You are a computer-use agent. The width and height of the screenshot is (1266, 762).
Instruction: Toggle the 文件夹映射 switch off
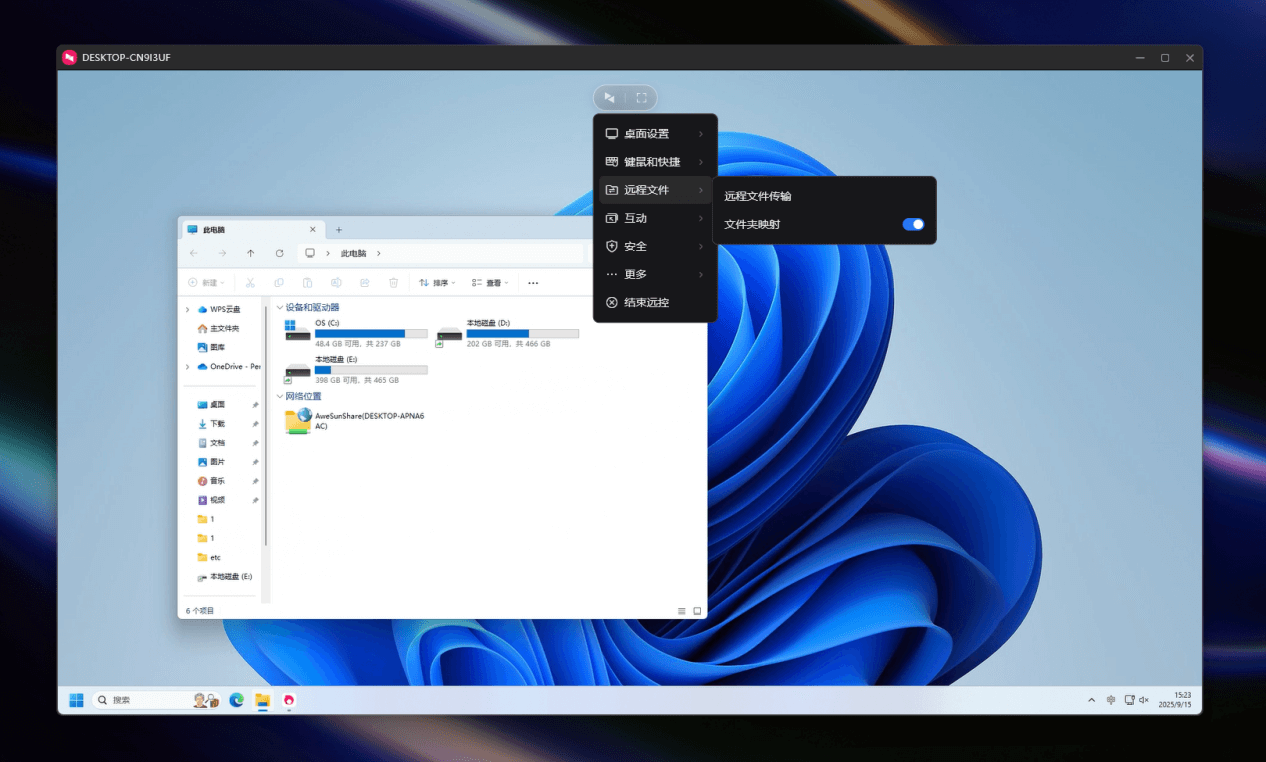(913, 224)
